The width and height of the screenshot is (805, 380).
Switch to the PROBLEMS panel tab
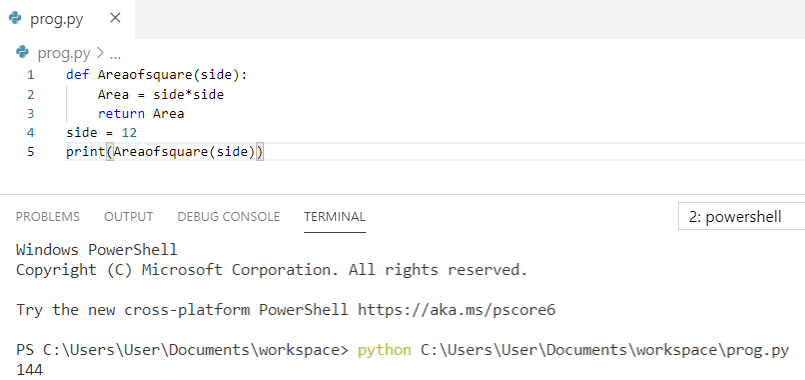coord(48,217)
